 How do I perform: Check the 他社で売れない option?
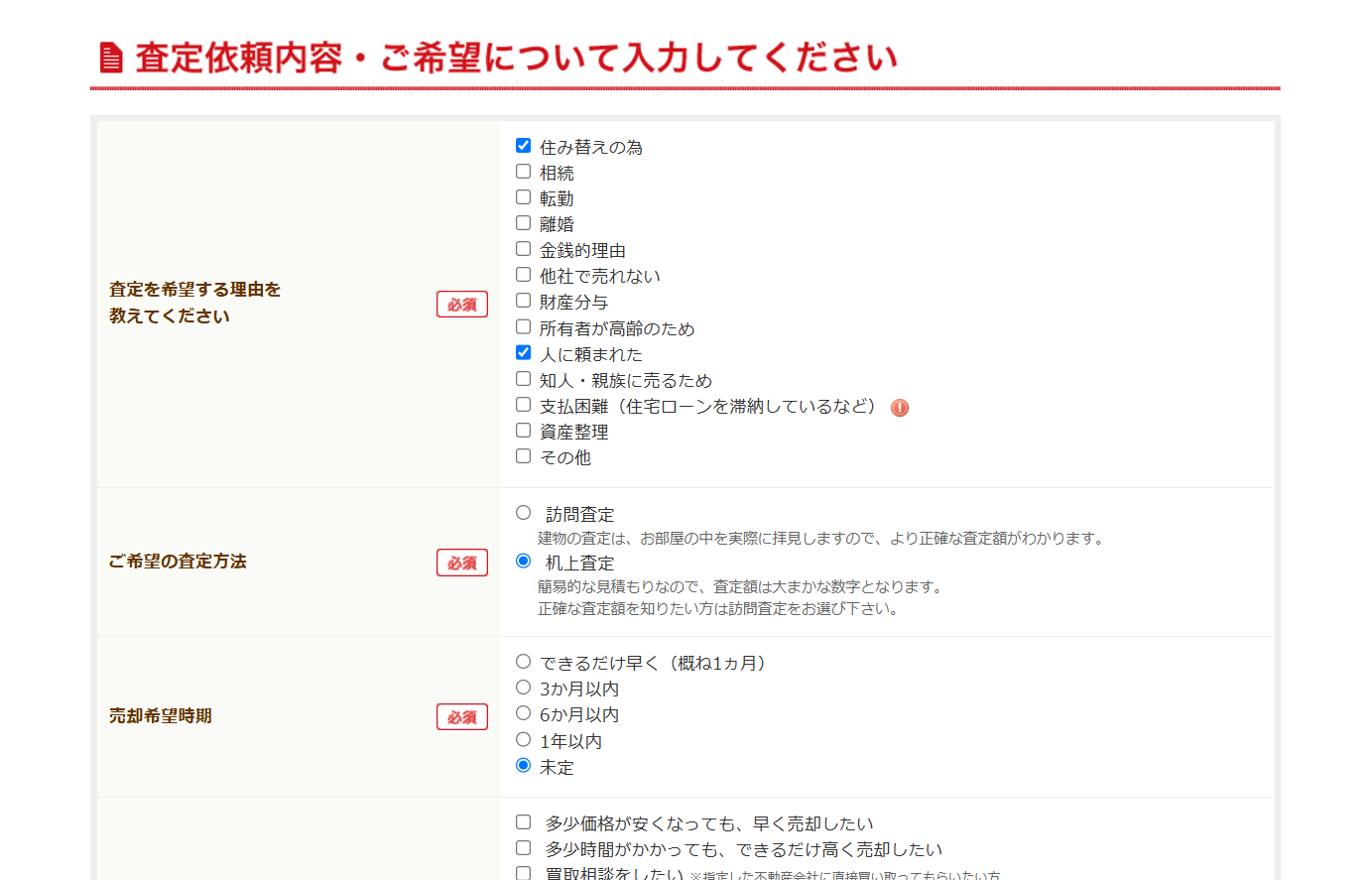[x=523, y=275]
